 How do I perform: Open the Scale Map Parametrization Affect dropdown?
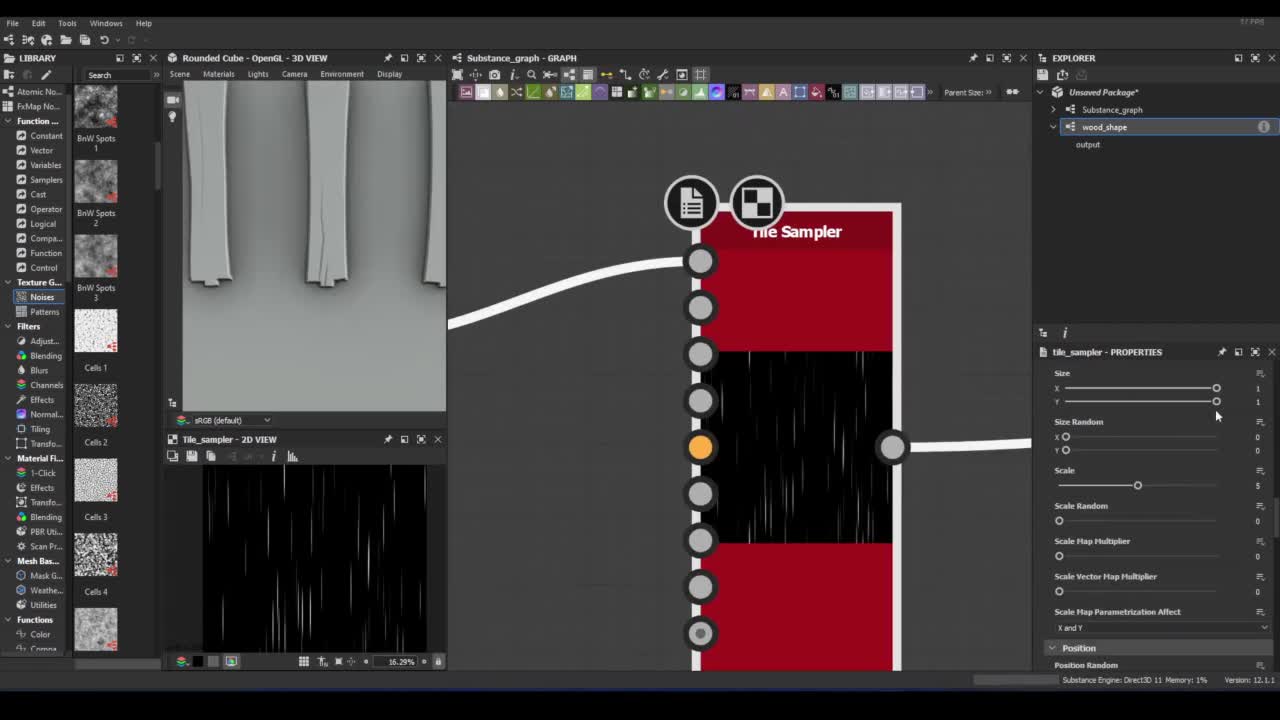[x=1161, y=628]
